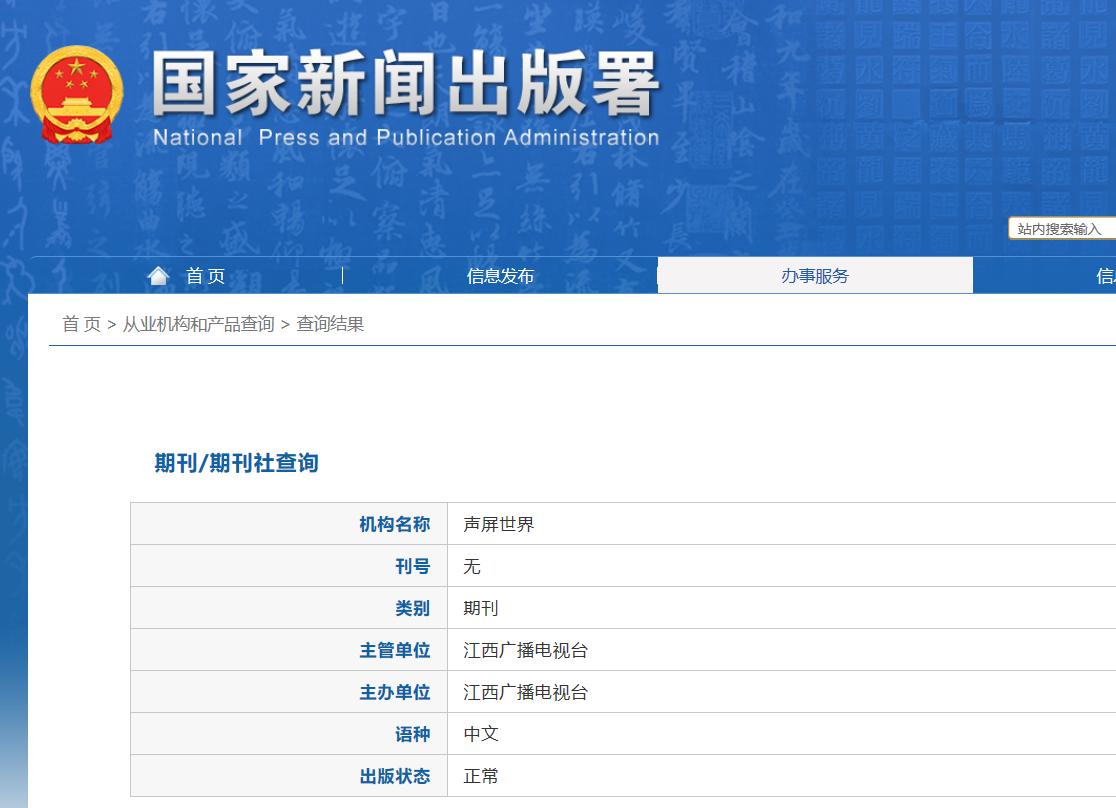This screenshot has height=808, width=1116.
Task: Select 江西广播电视台 in the 主管单位 row
Action: click(526, 650)
